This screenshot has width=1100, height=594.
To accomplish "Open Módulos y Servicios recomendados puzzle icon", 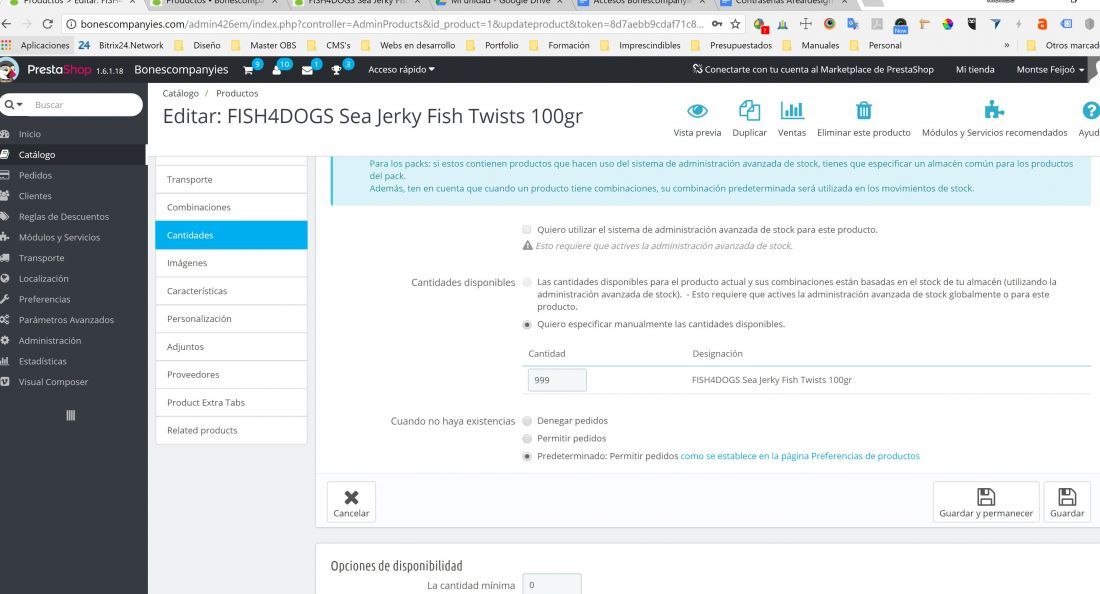I will (x=994, y=110).
